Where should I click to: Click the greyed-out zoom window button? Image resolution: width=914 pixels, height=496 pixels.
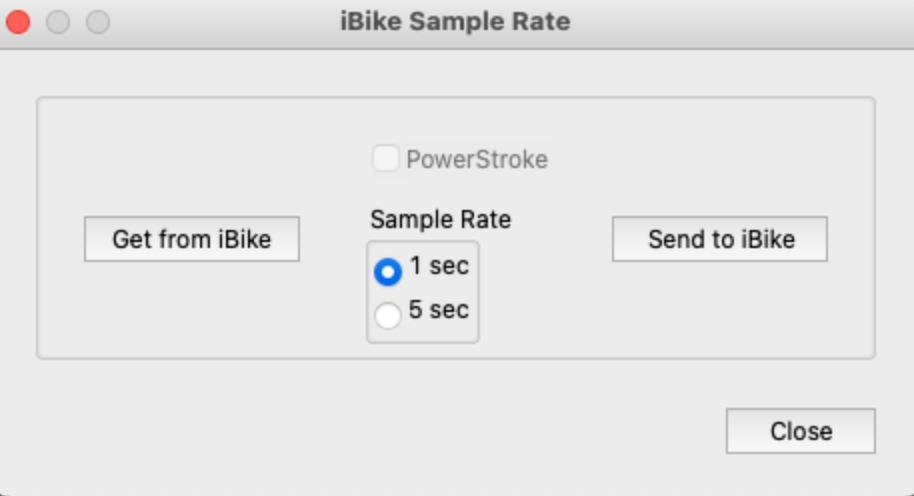pyautogui.click(x=97, y=21)
